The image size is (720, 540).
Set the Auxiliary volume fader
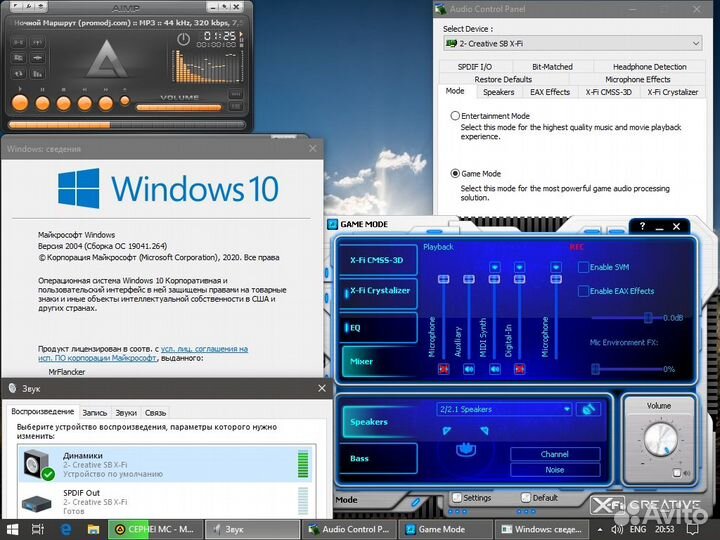[469, 279]
